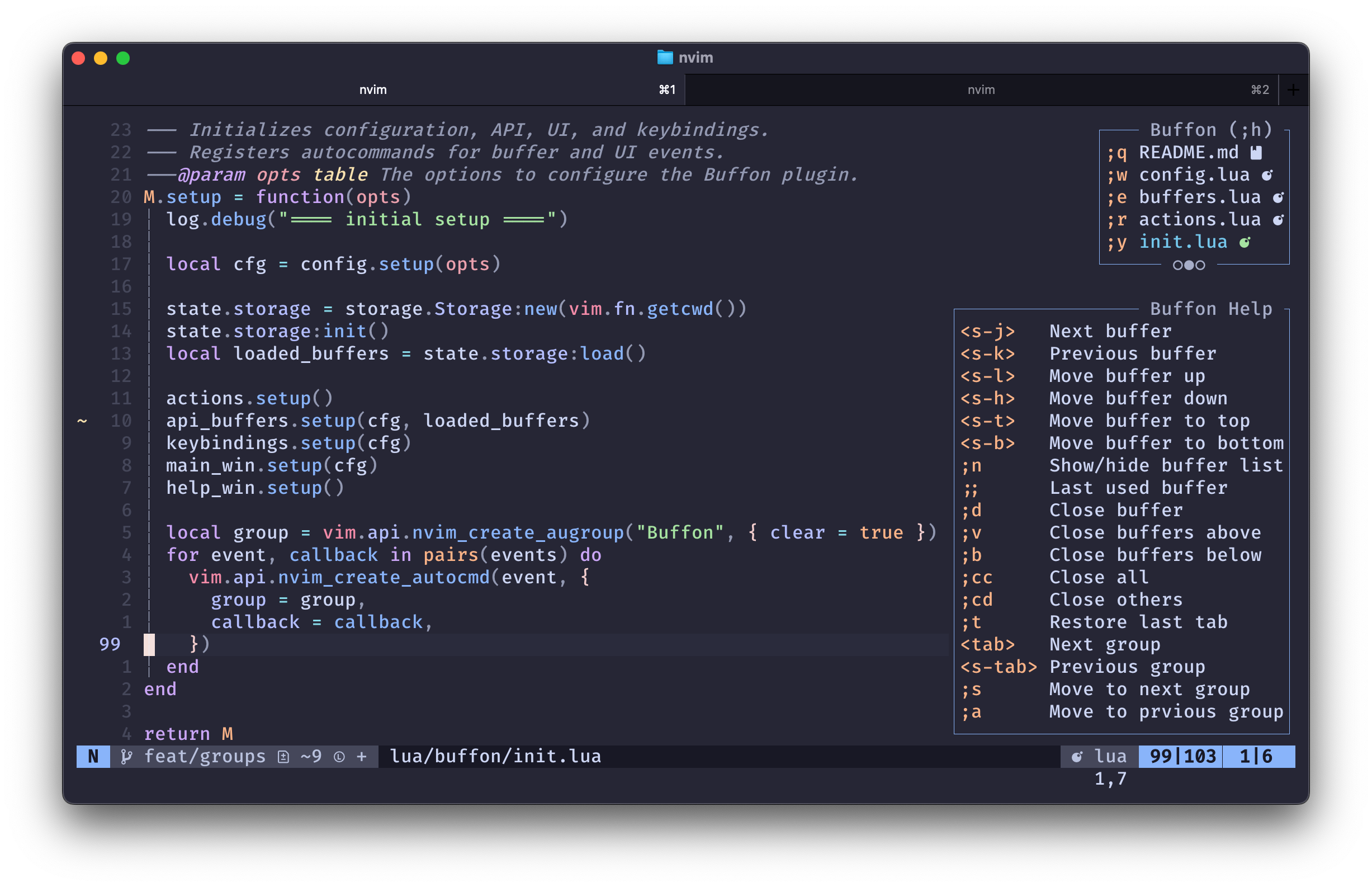Screen dimensions: 1372x887
Task: Click the Markdown icon next to README.md
Action: coord(1256,153)
